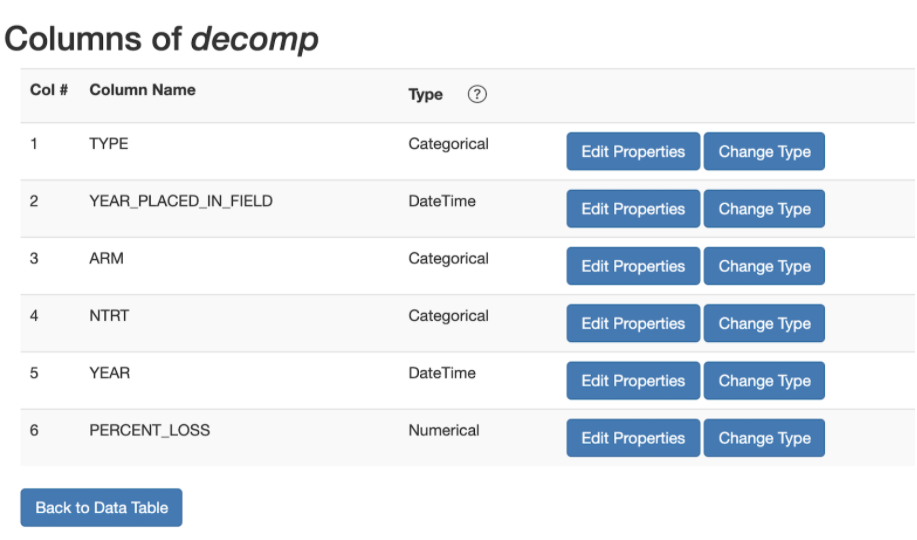
Task: Edit Properties for TYPE column
Action: click(x=633, y=152)
